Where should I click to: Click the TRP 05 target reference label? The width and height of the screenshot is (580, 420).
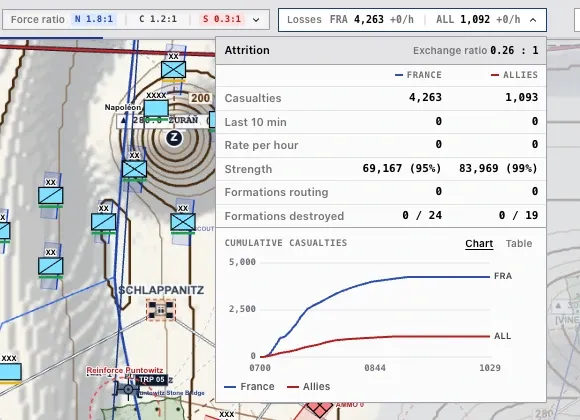pyautogui.click(x=152, y=379)
